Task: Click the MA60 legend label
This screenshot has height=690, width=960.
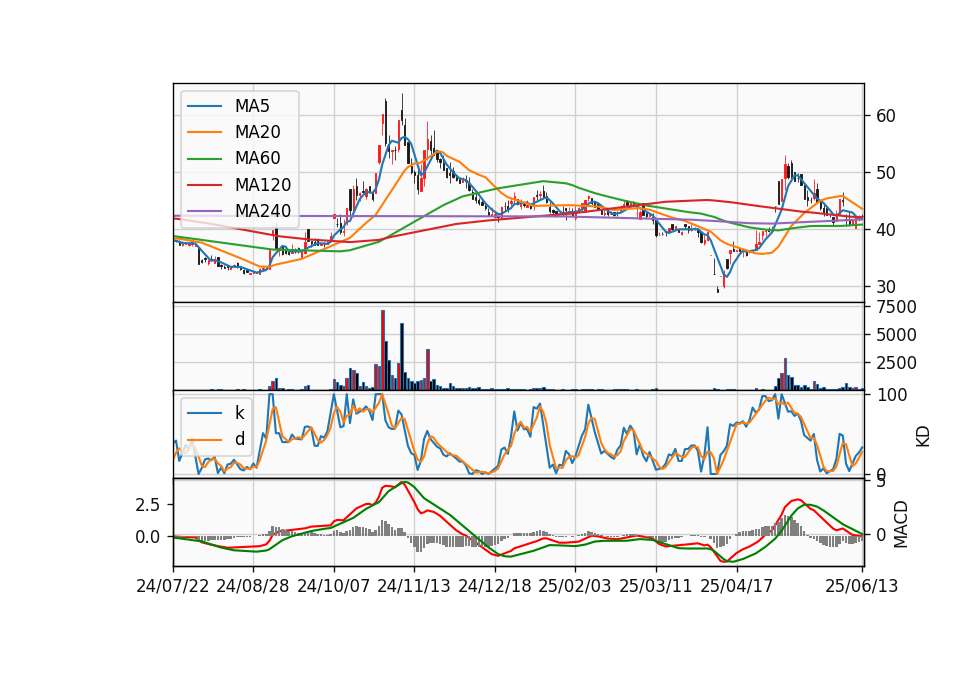Action: click(257, 159)
